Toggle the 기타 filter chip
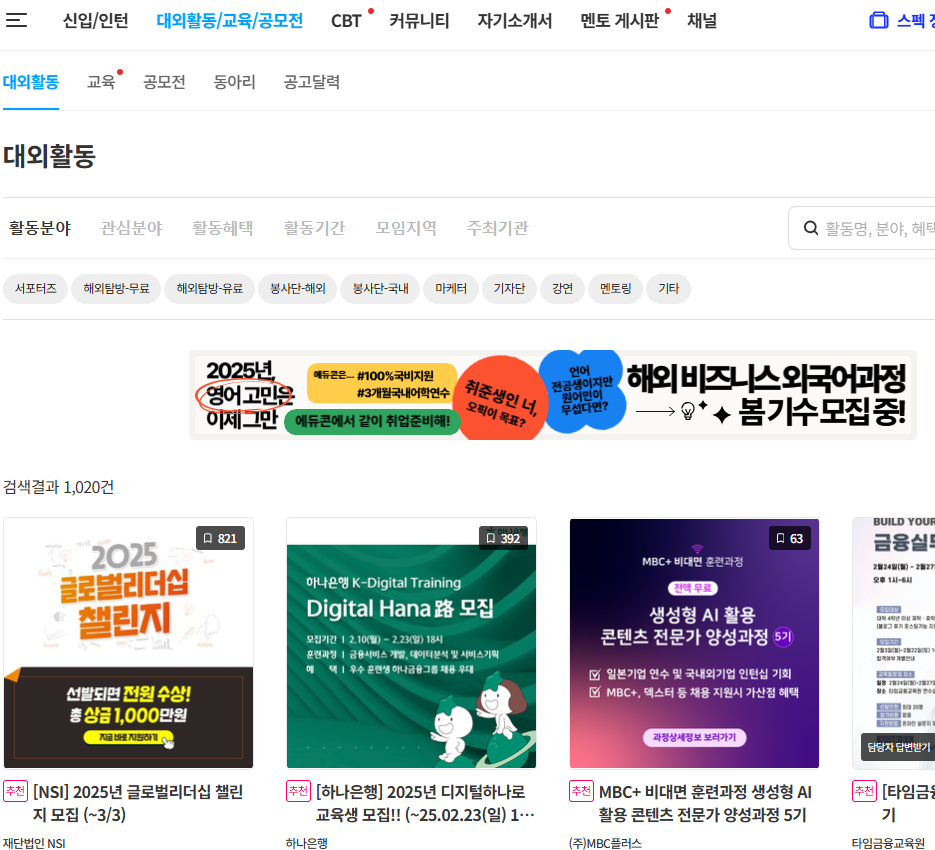 click(x=668, y=289)
